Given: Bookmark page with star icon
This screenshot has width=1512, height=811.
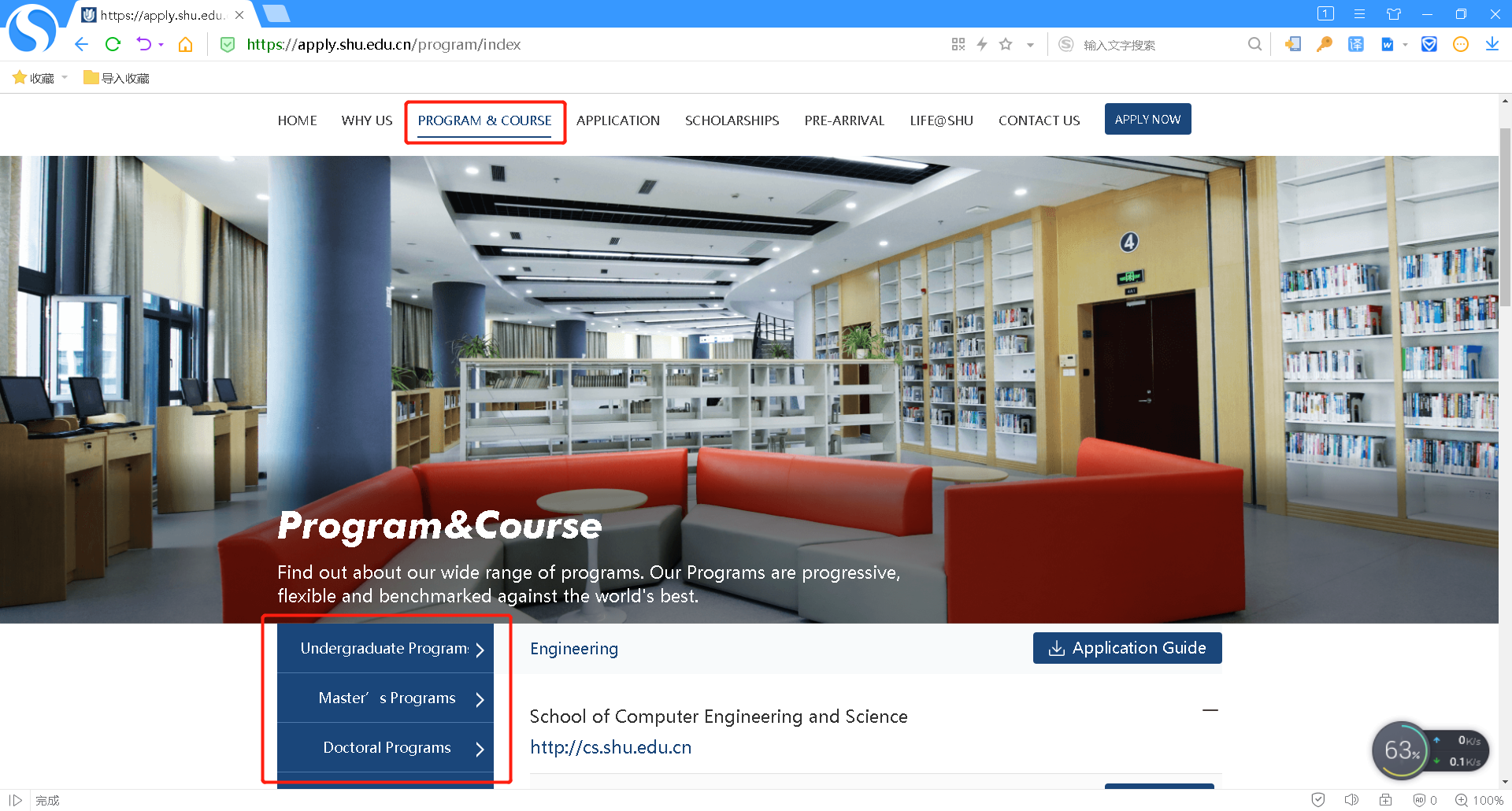Looking at the screenshot, I should tap(1006, 45).
